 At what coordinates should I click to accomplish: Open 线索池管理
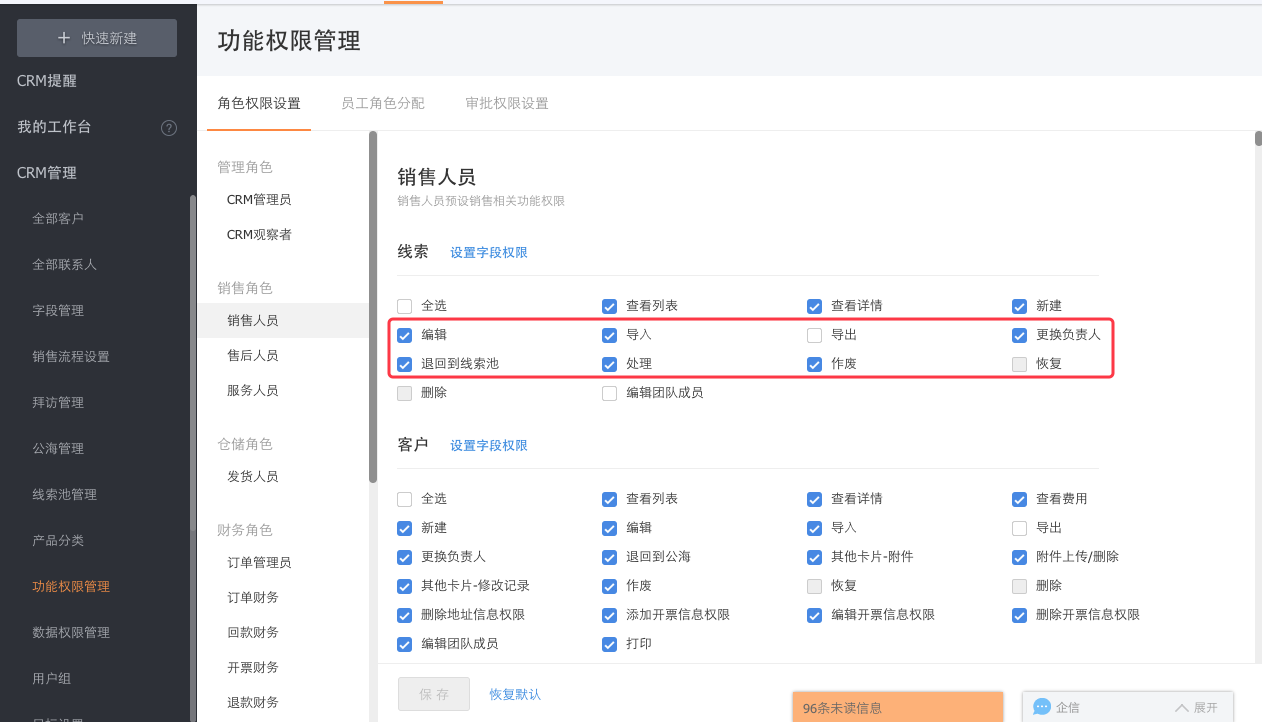click(x=64, y=495)
